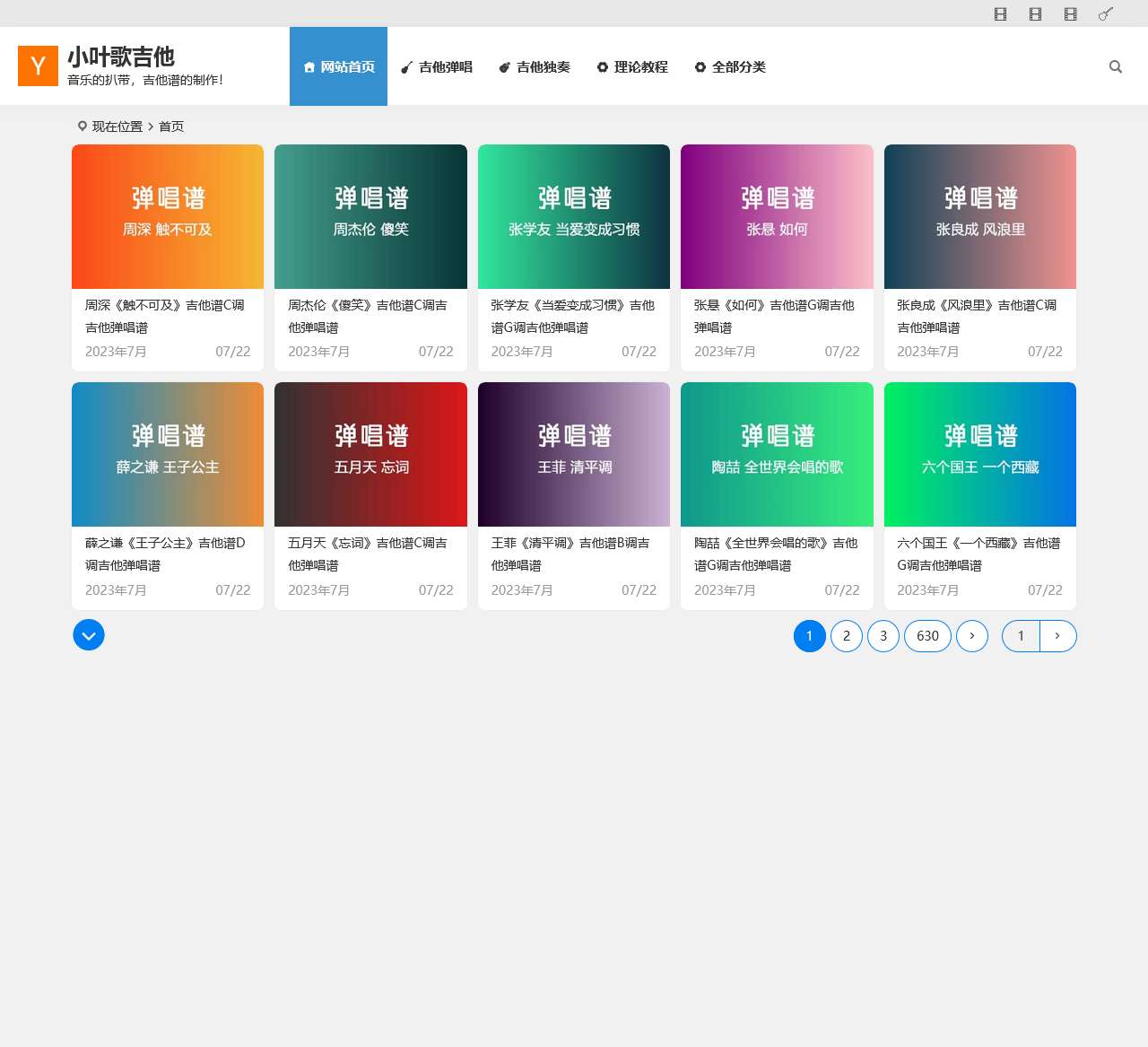Select pagination page 2

(x=846, y=635)
